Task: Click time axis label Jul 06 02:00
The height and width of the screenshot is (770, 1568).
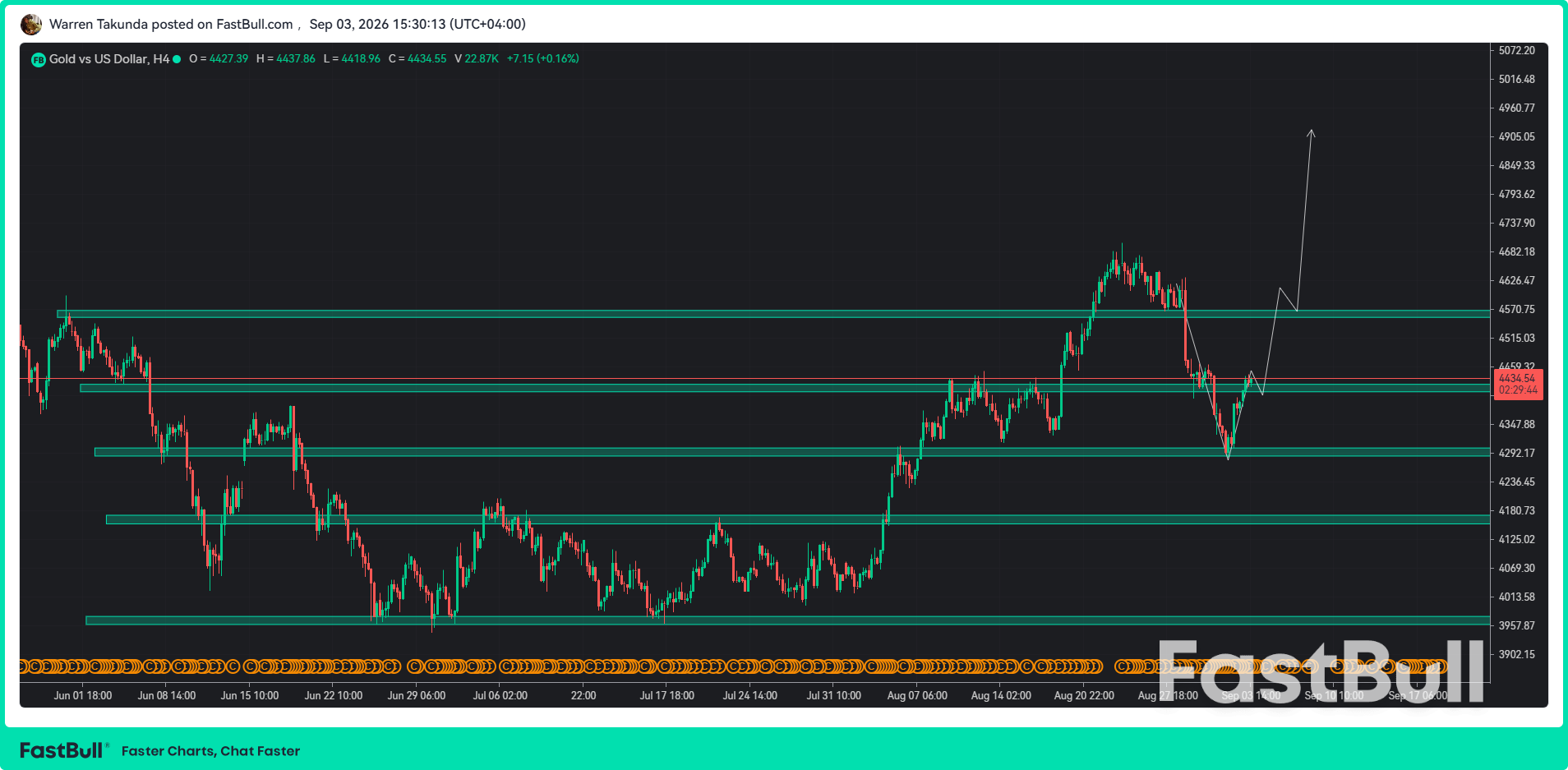Action: pyautogui.click(x=500, y=696)
